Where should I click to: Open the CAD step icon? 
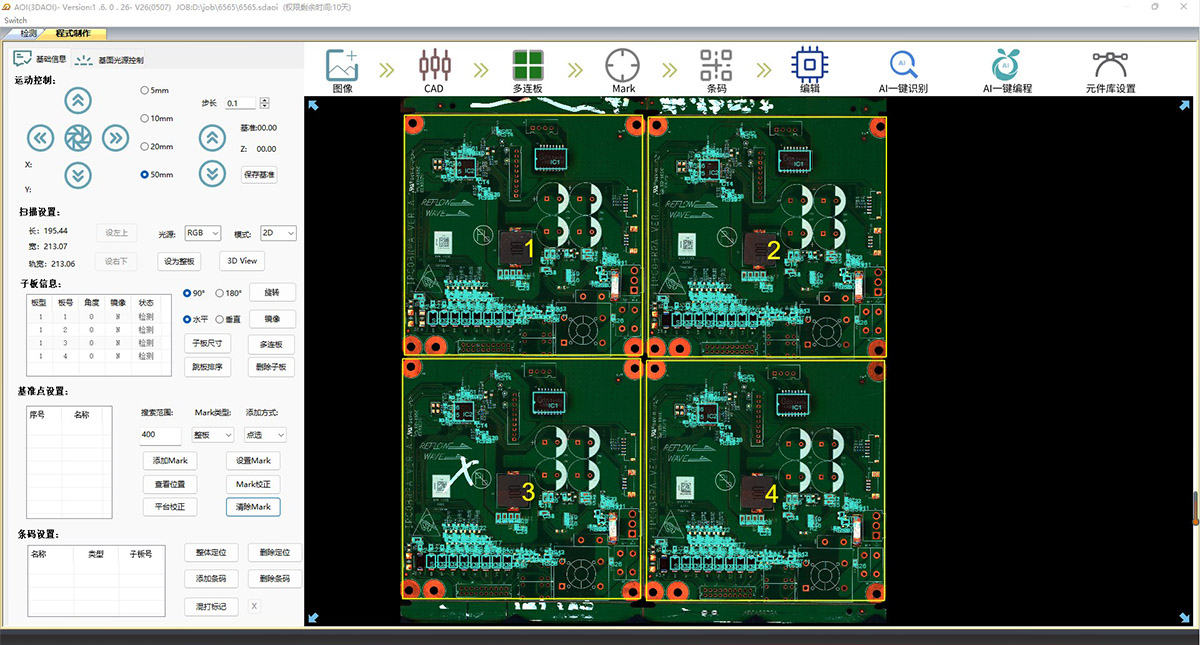434,65
